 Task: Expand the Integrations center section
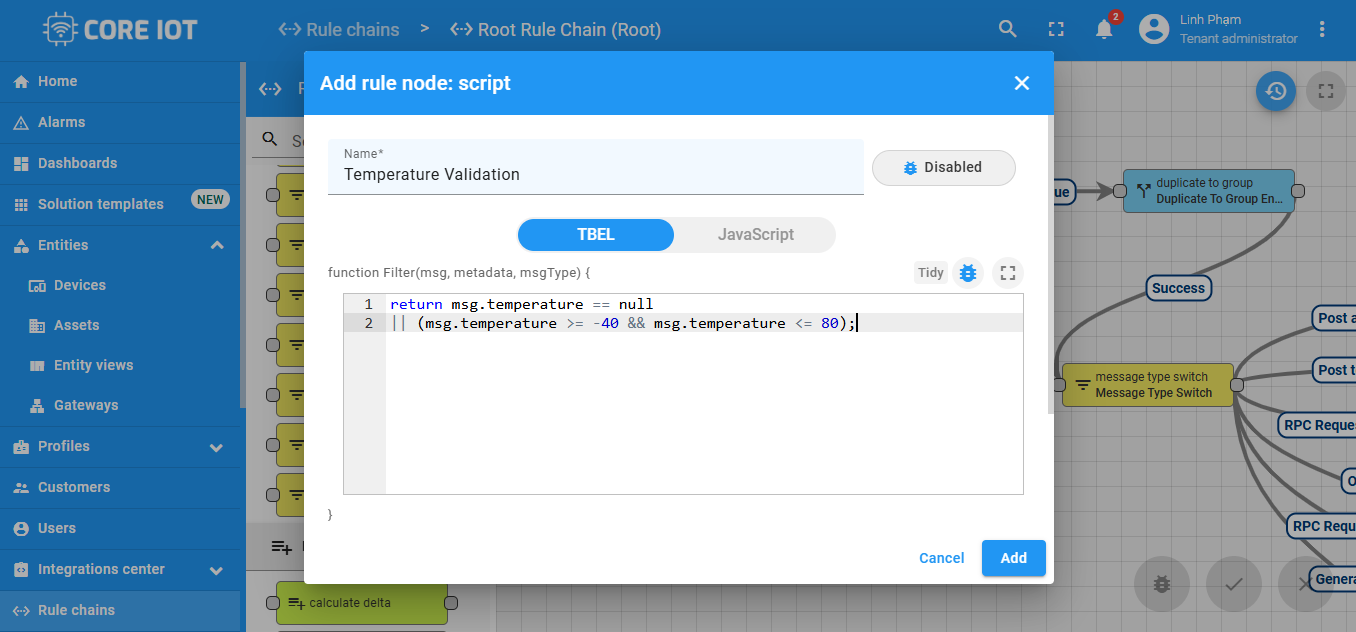[216, 570]
